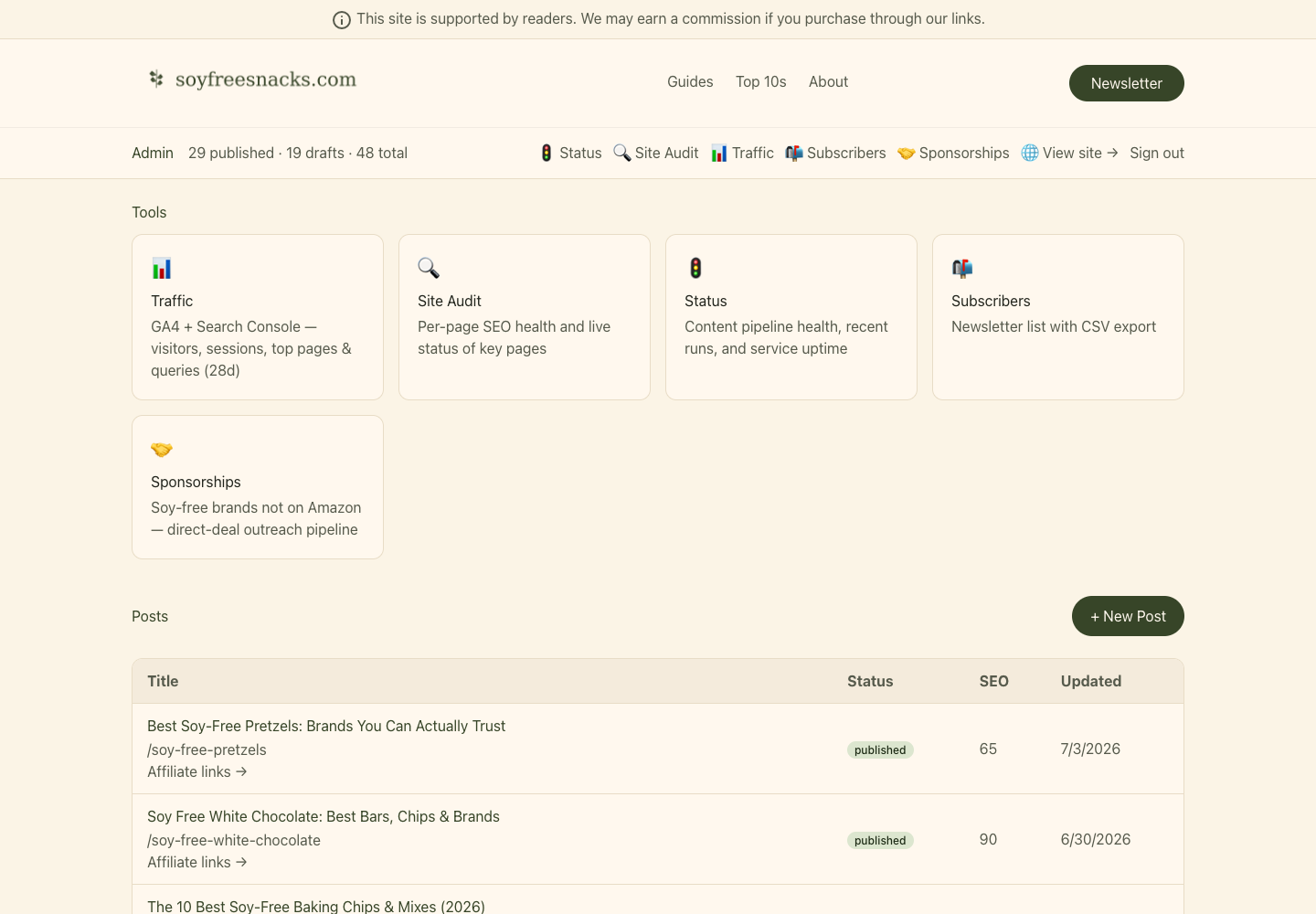Click the handshake icon beside Sponsorships in admin bar
Viewport: 1316px width, 914px height.
pyautogui.click(x=907, y=153)
